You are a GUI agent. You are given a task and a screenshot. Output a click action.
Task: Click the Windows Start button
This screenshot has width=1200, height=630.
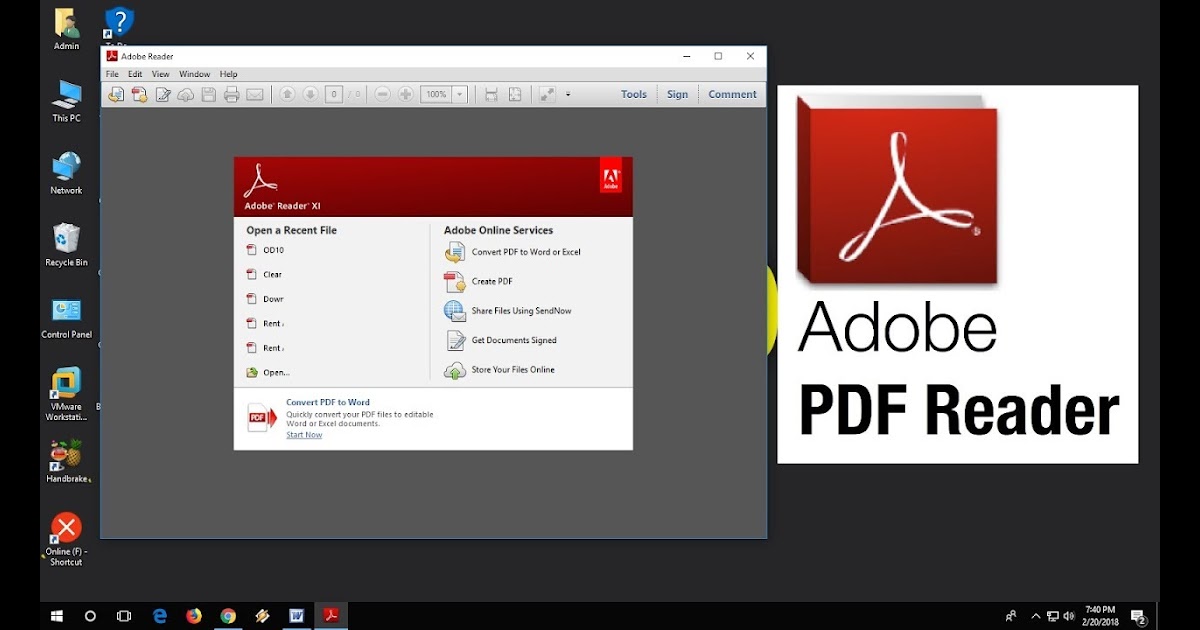pyautogui.click(x=57, y=616)
